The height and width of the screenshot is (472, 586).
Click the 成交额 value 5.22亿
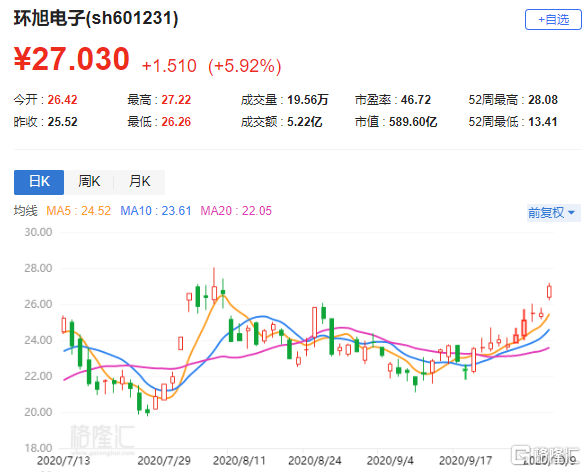pyautogui.click(x=305, y=122)
